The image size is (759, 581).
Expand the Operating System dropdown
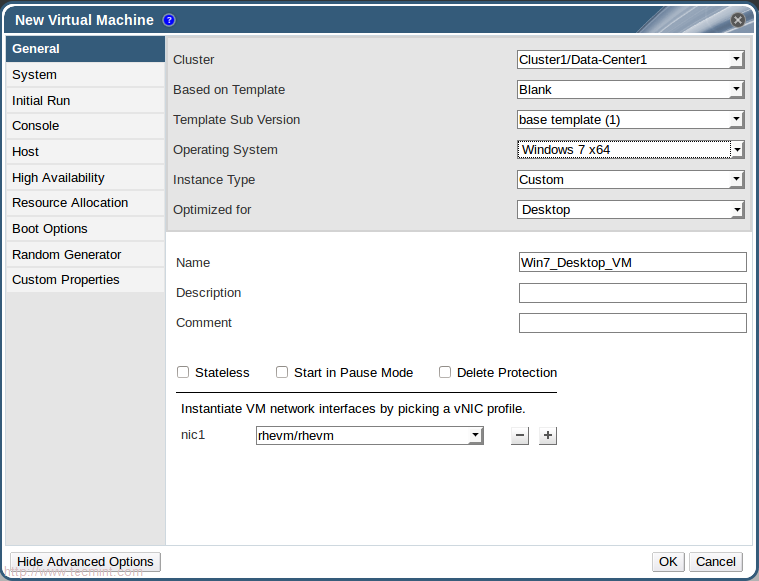click(630, 150)
